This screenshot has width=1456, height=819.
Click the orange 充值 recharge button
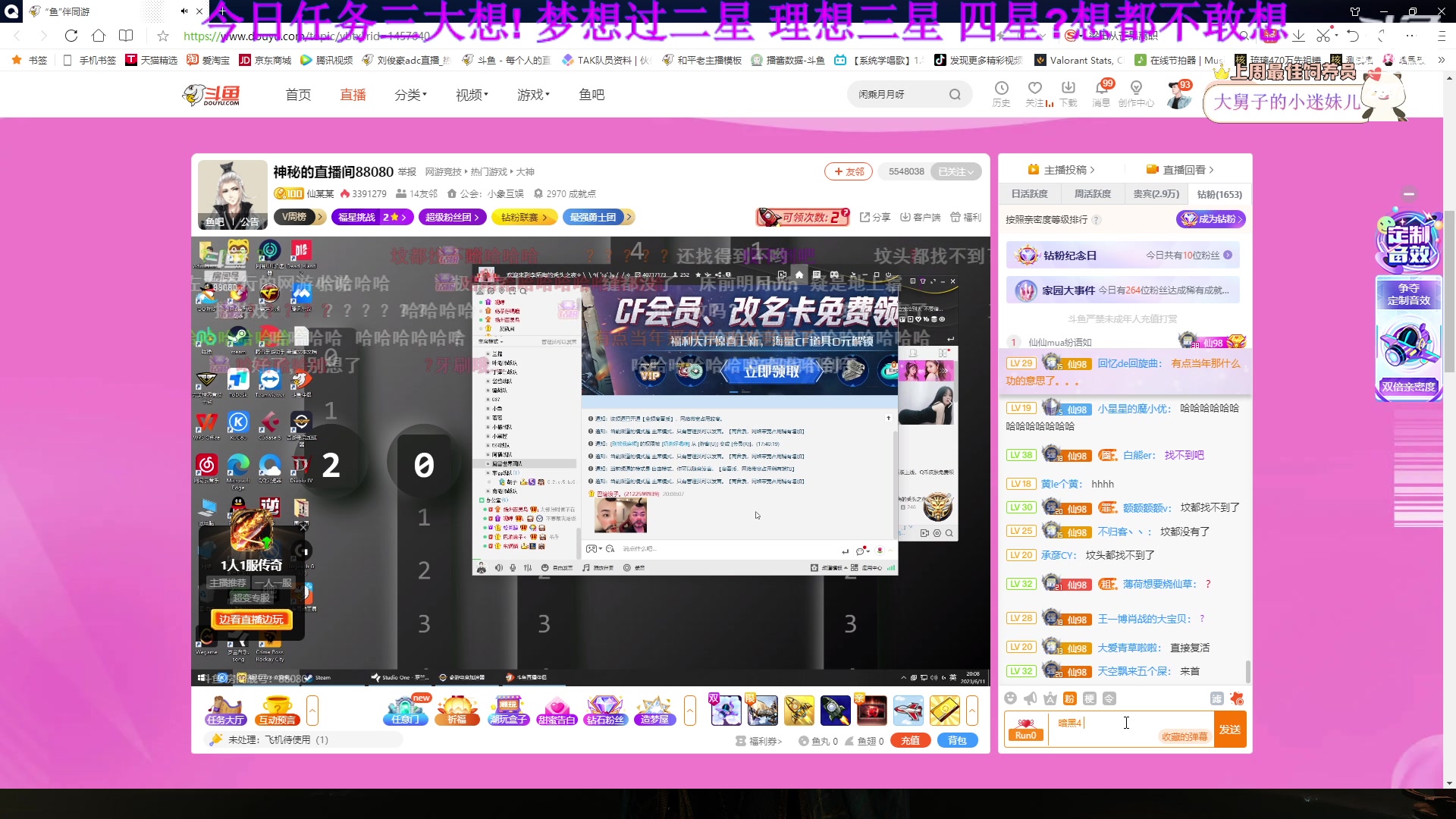click(x=910, y=740)
